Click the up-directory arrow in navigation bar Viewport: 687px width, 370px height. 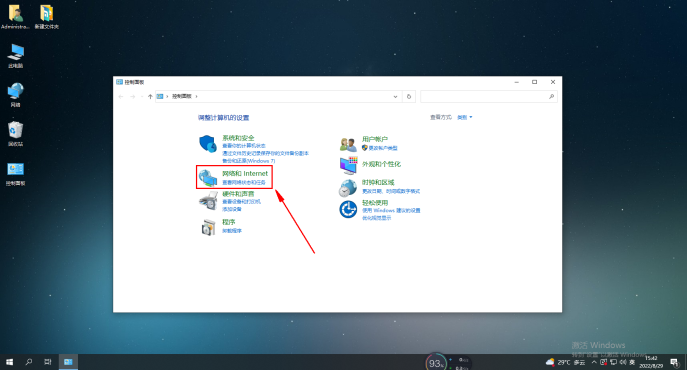click(x=150, y=96)
